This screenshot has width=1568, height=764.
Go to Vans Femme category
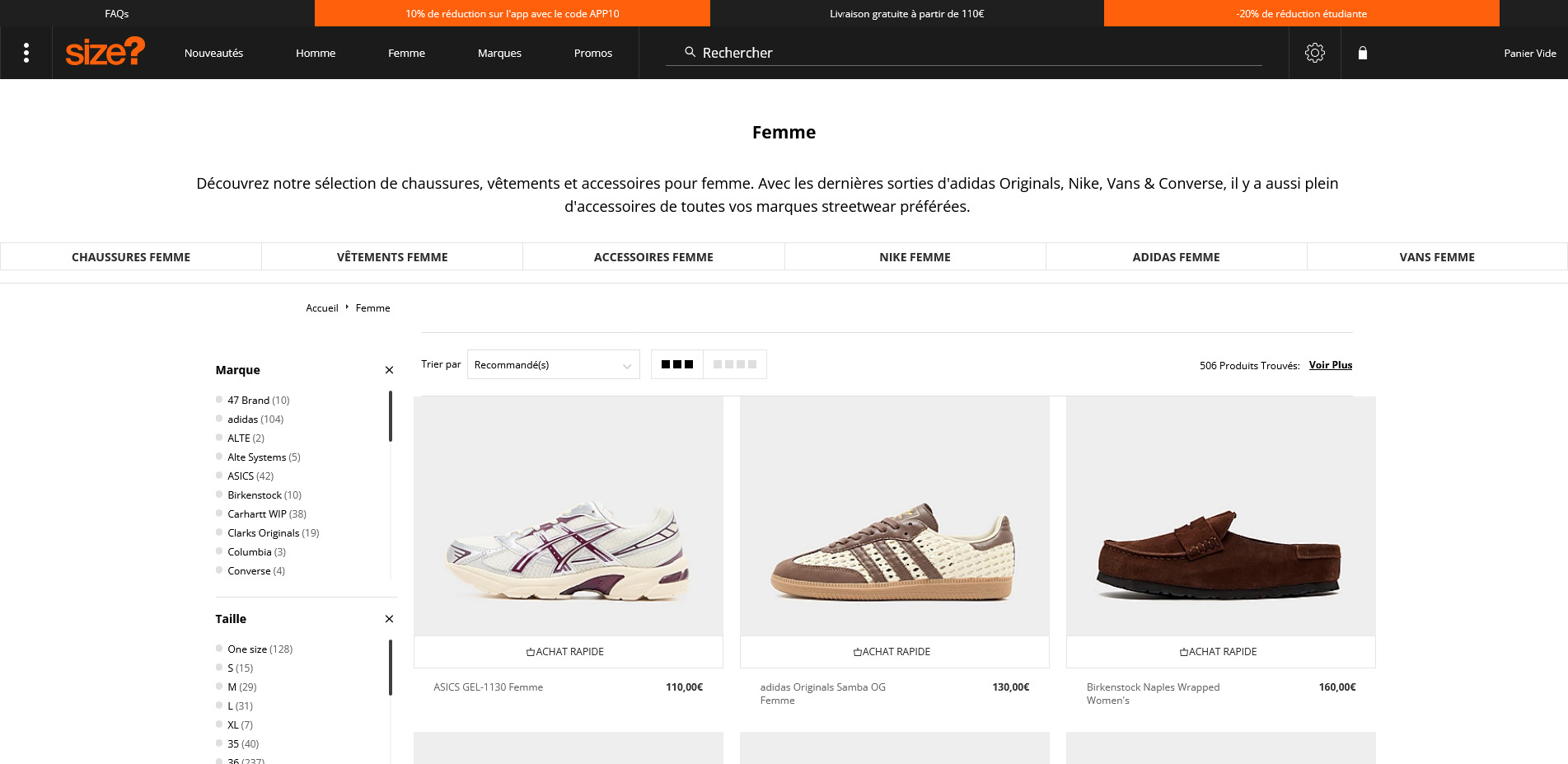pyautogui.click(x=1437, y=256)
